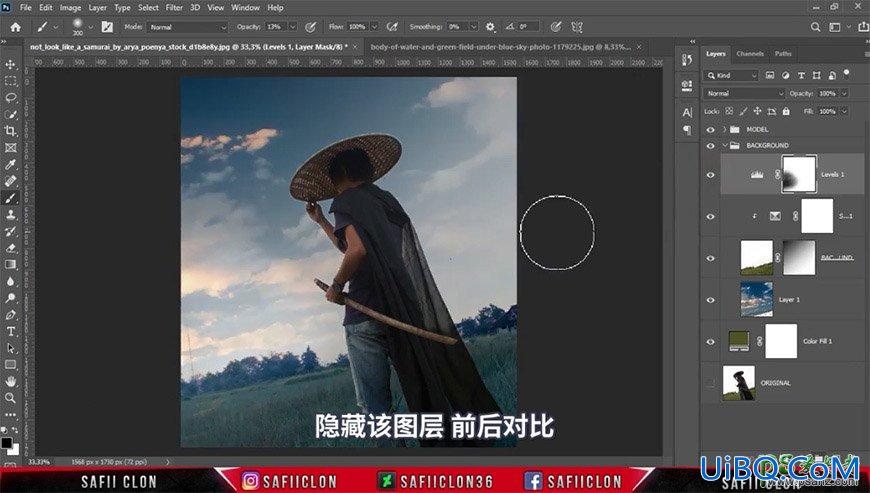Select the Eyedropper tool

[11, 164]
